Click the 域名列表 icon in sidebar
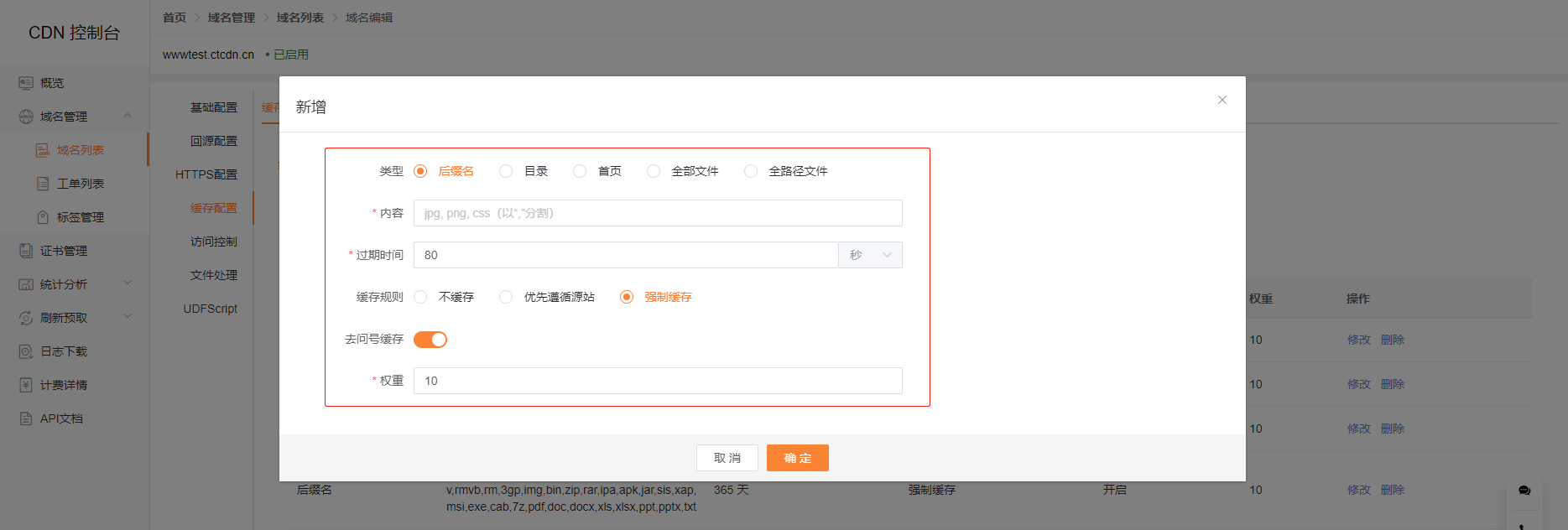1568x530 pixels. coord(43,150)
